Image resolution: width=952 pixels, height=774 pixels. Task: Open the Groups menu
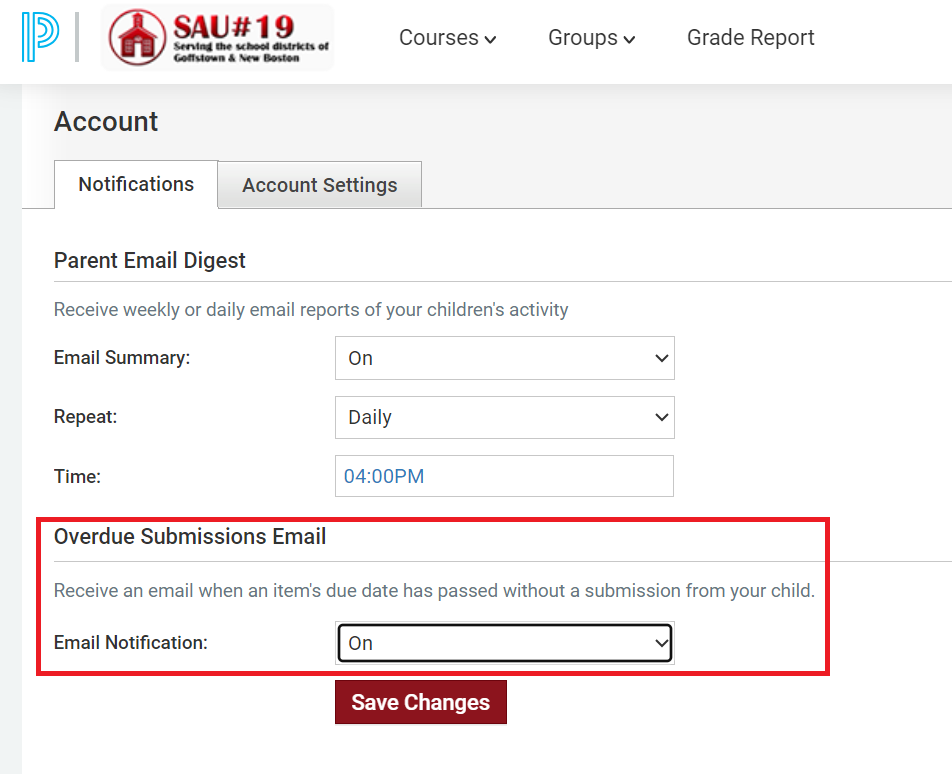point(591,38)
